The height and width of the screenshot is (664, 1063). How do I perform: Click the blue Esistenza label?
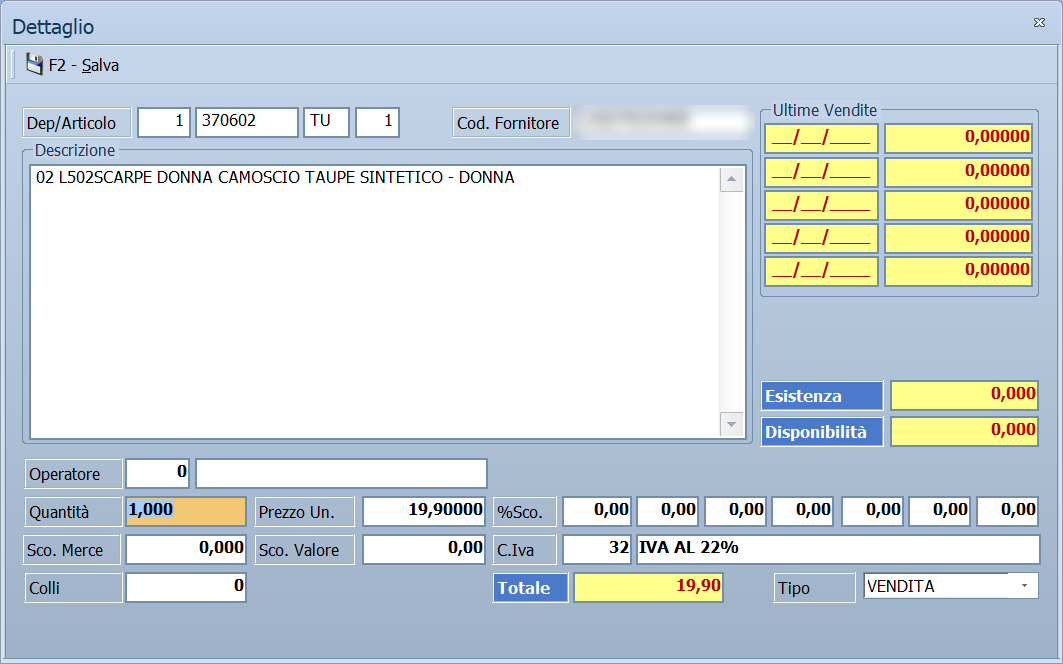click(822, 396)
